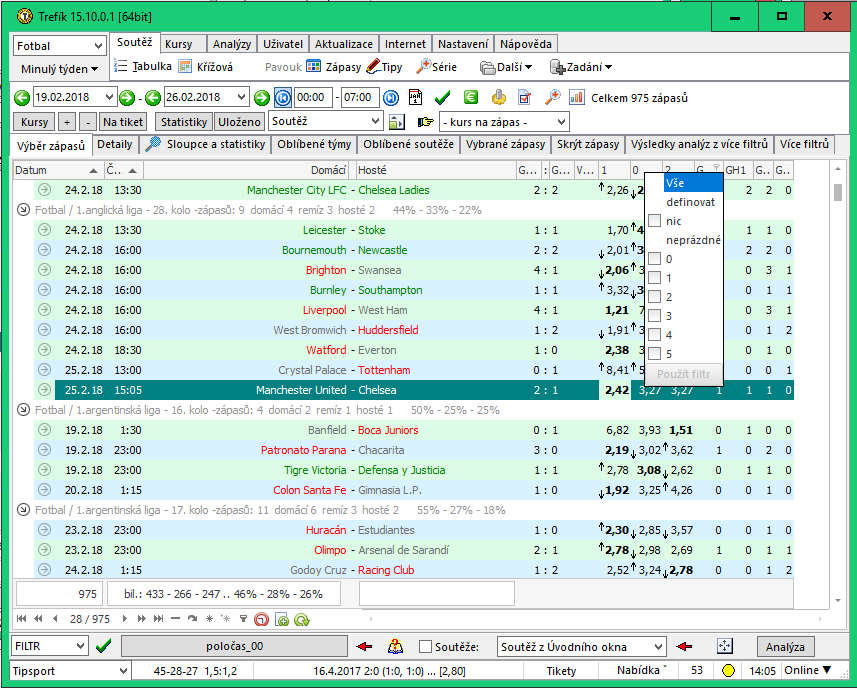The height and width of the screenshot is (688, 857).
Task: Open the Tabulka league table view
Action: coord(143,67)
